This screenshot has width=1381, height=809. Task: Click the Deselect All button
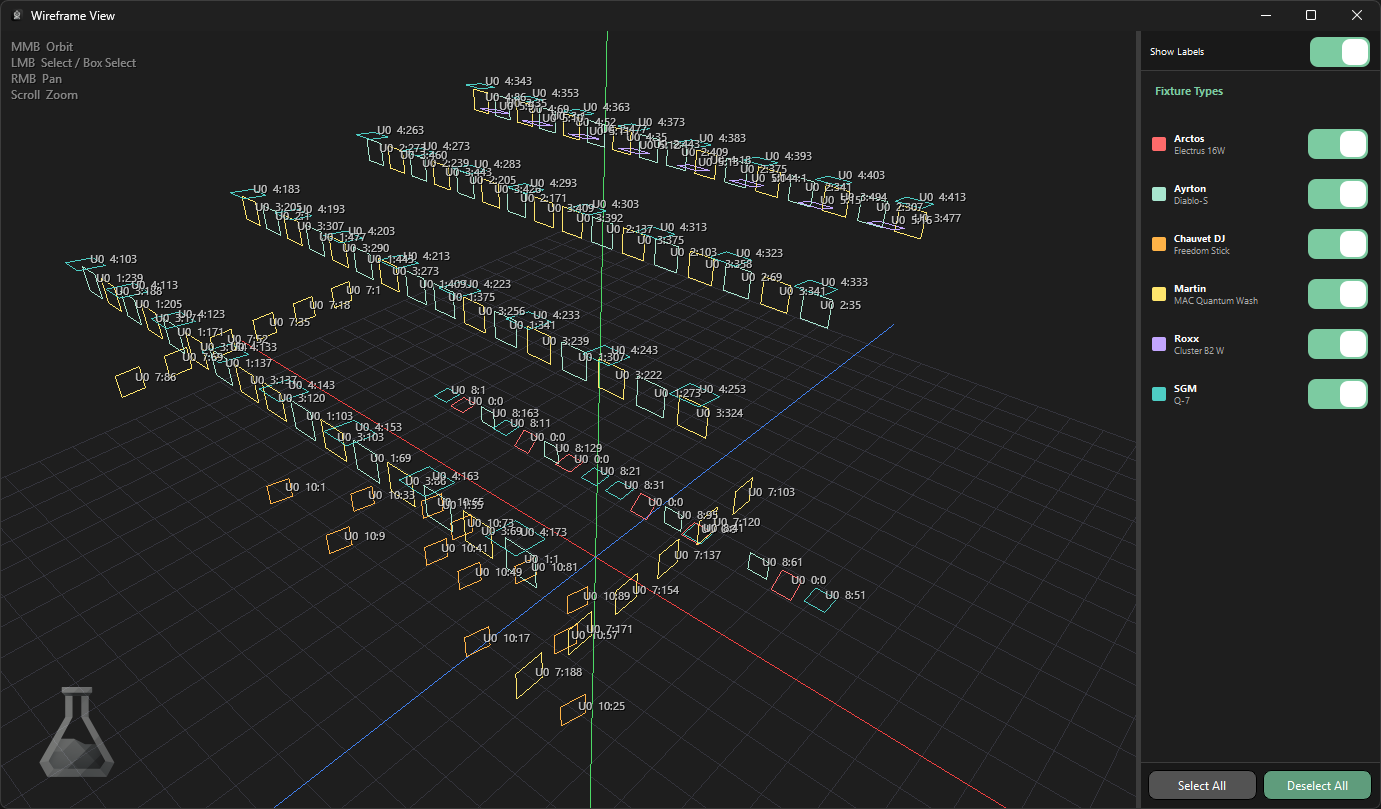click(1317, 785)
